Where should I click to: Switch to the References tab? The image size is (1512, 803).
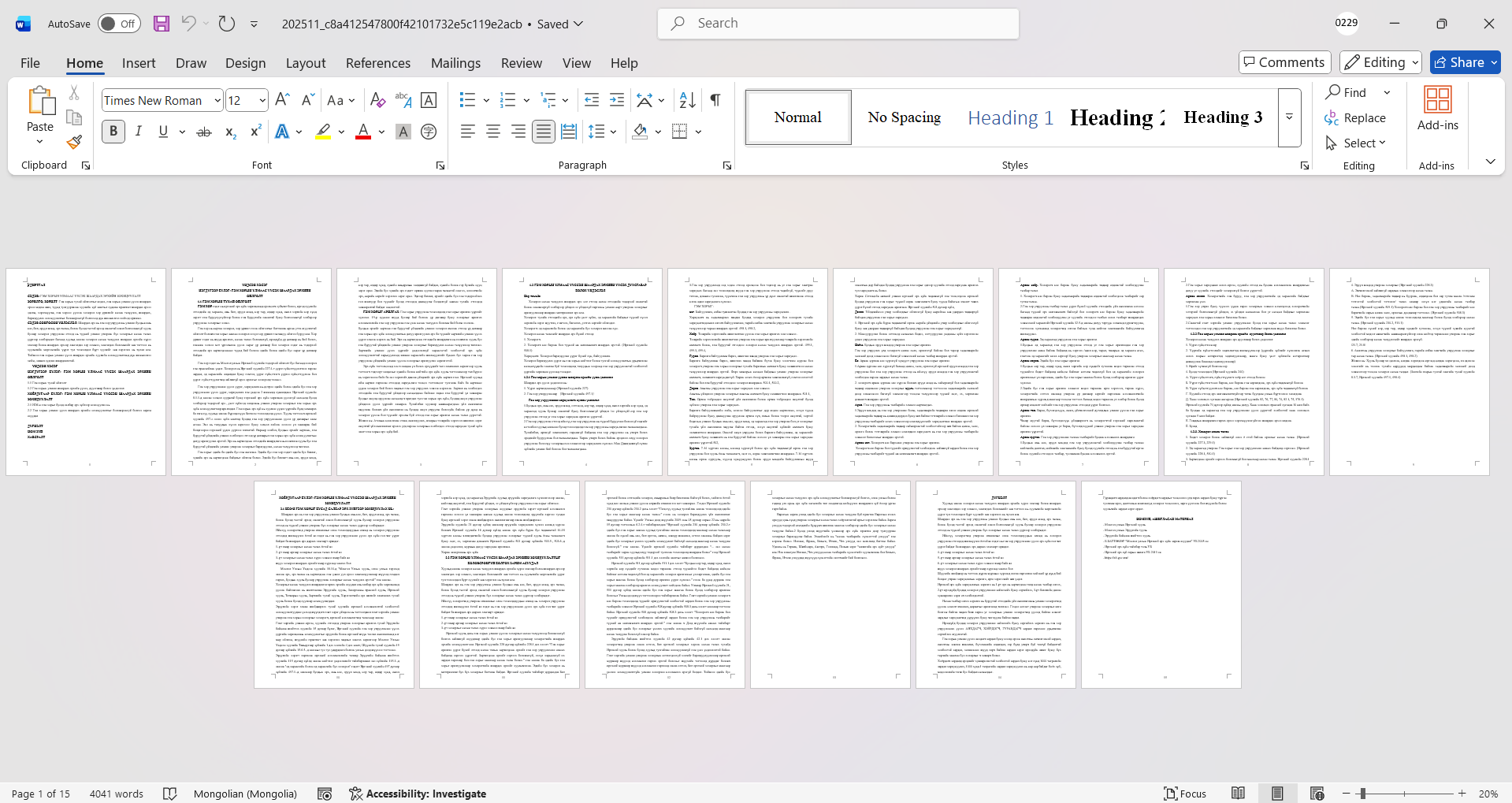pos(377,63)
